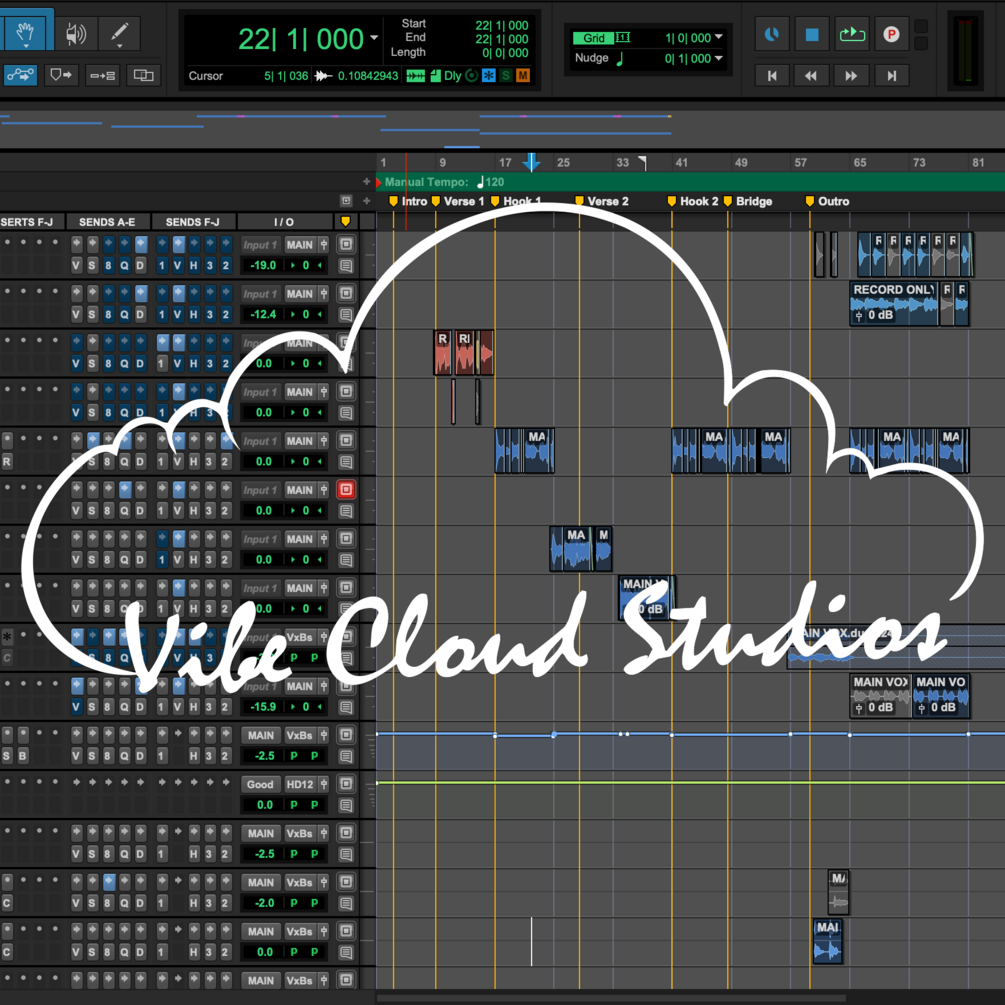The height and width of the screenshot is (1005, 1005).
Task: Expand the Manual Tempo ruler red triangle
Action: tap(379, 183)
